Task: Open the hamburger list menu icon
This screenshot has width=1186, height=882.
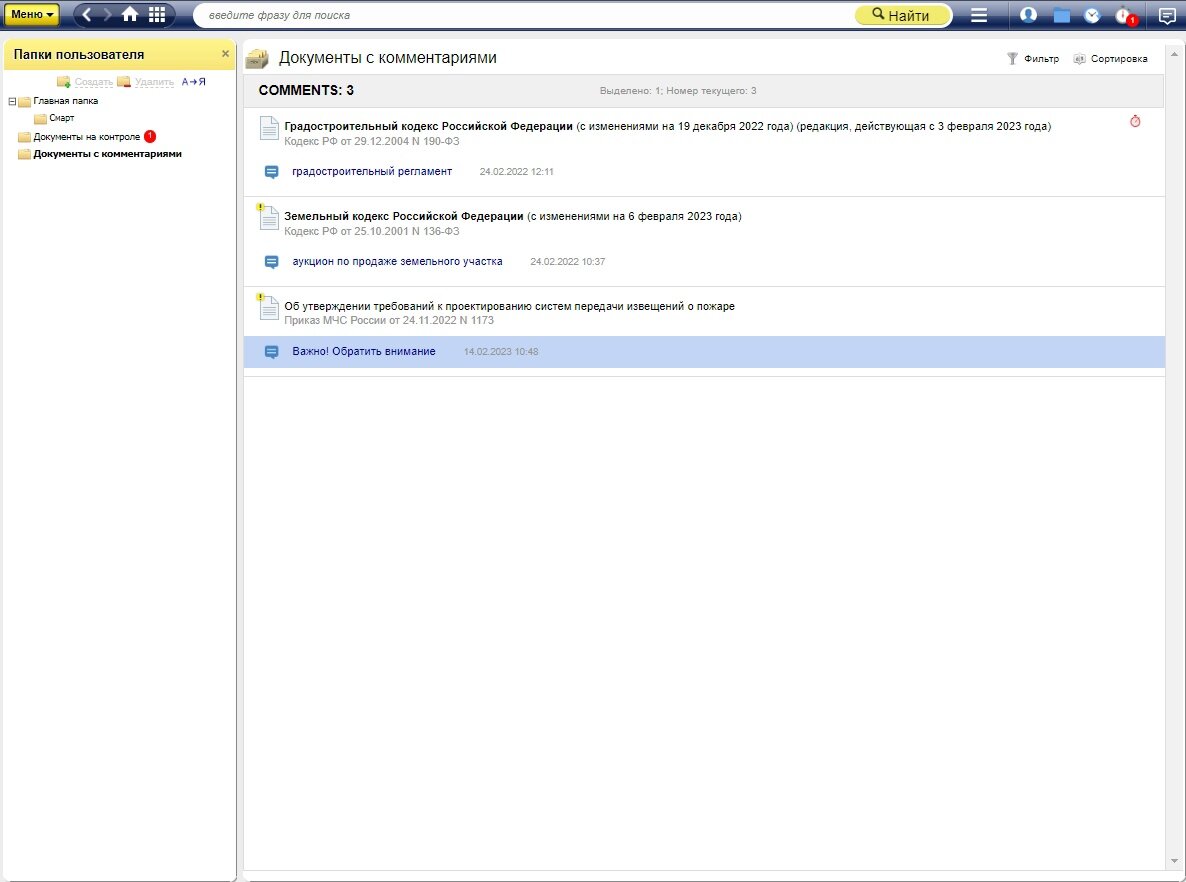Action: click(x=979, y=15)
